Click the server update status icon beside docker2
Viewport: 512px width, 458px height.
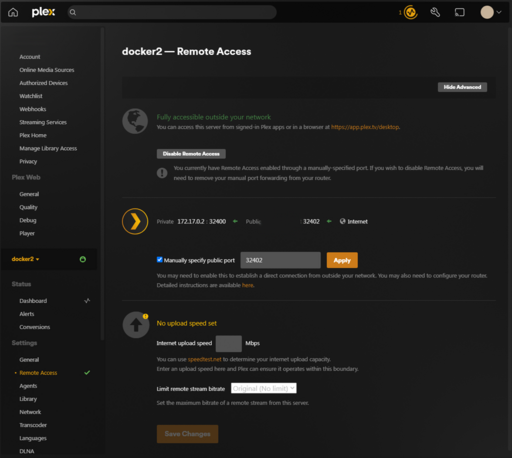pyautogui.click(x=83, y=259)
